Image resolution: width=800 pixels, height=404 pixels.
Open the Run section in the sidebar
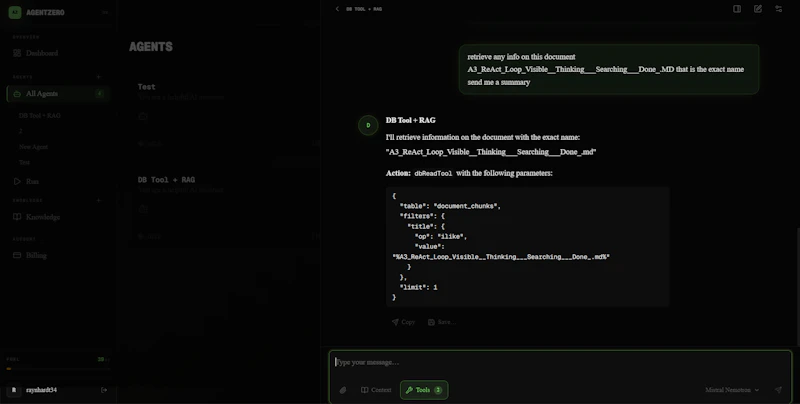pyautogui.click(x=57, y=181)
